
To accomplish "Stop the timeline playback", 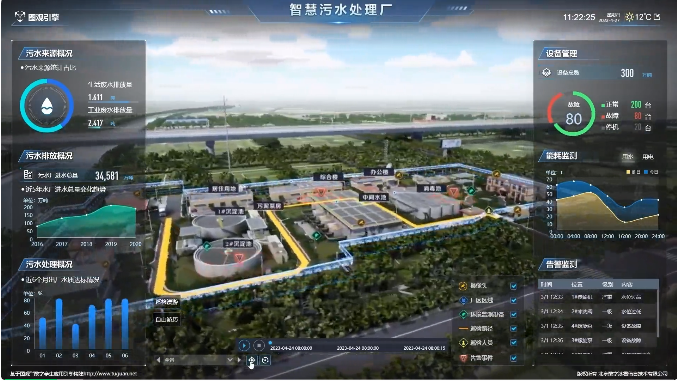I will (x=259, y=346).
